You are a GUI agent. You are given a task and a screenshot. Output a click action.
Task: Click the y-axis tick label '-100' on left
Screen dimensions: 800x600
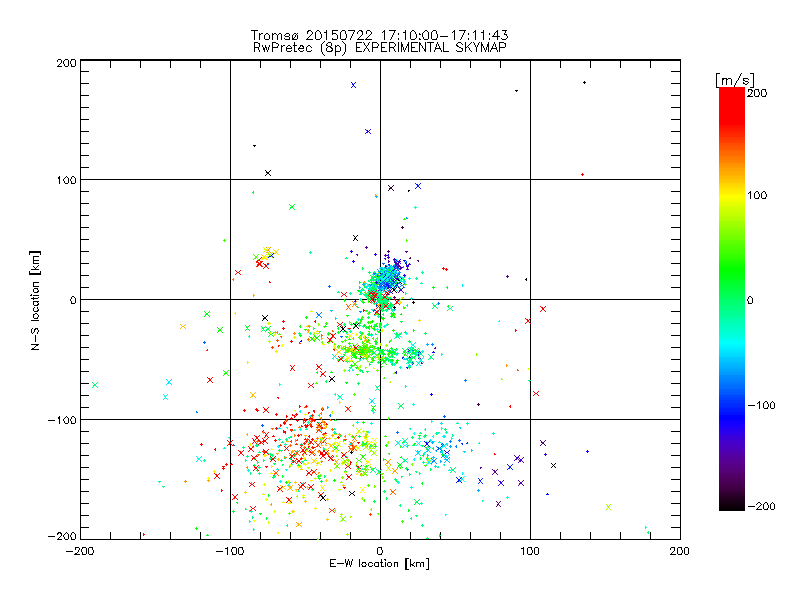(x=62, y=420)
